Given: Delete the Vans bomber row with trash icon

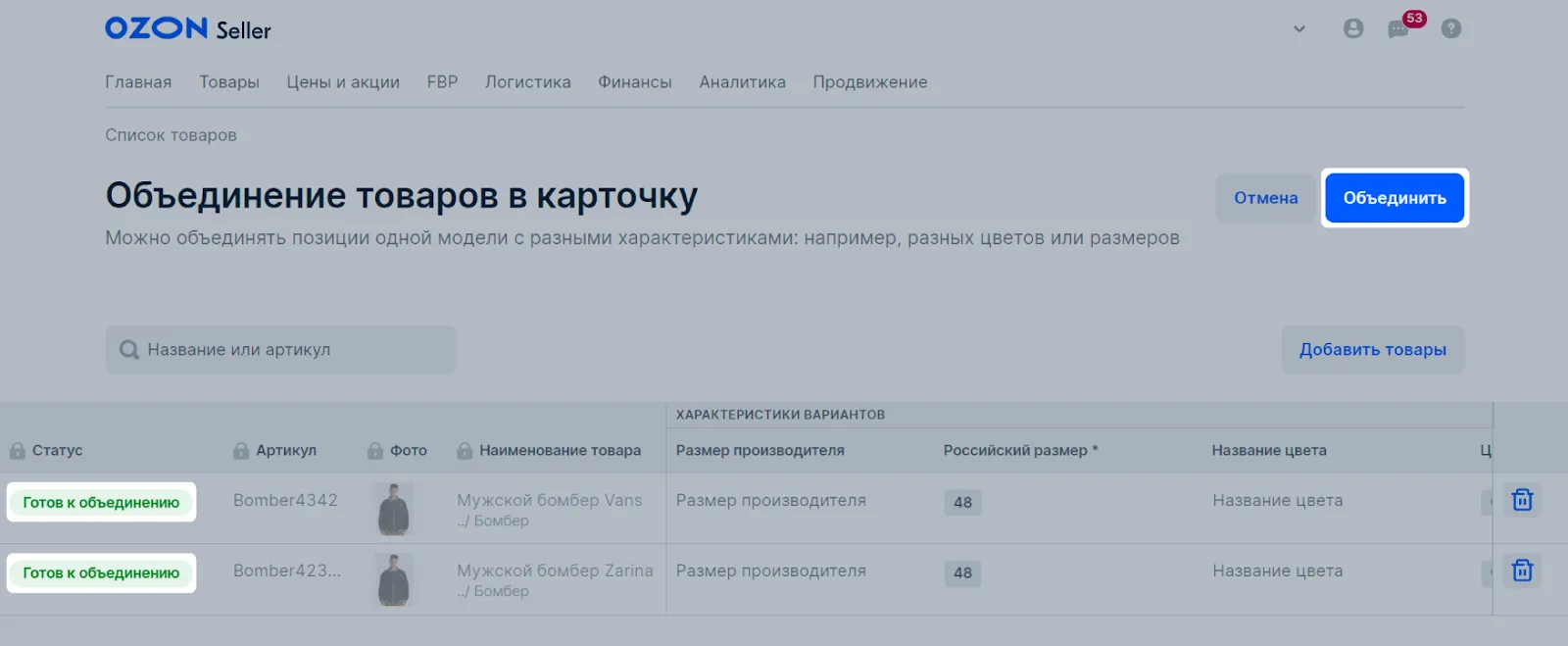Looking at the screenshot, I should pos(1522,500).
